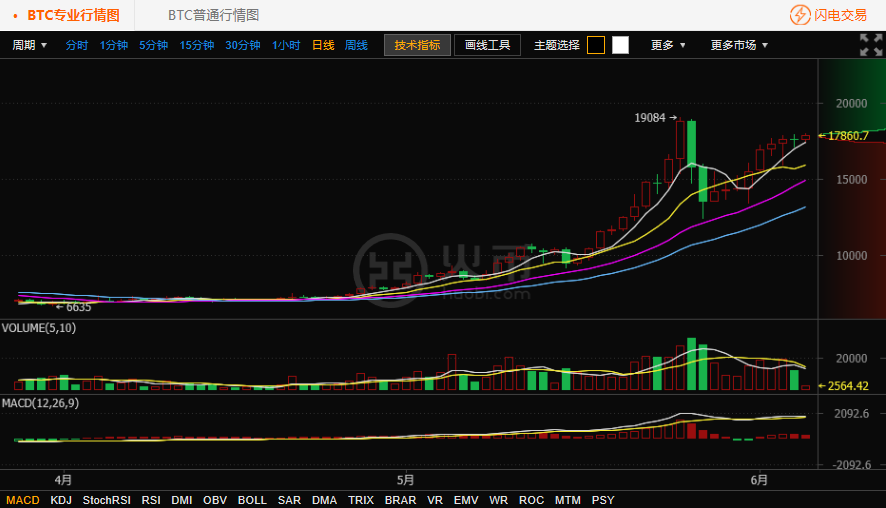Click the 闪电交易 lightning icon
Image resolution: width=886 pixels, height=508 pixels.
(x=799, y=15)
